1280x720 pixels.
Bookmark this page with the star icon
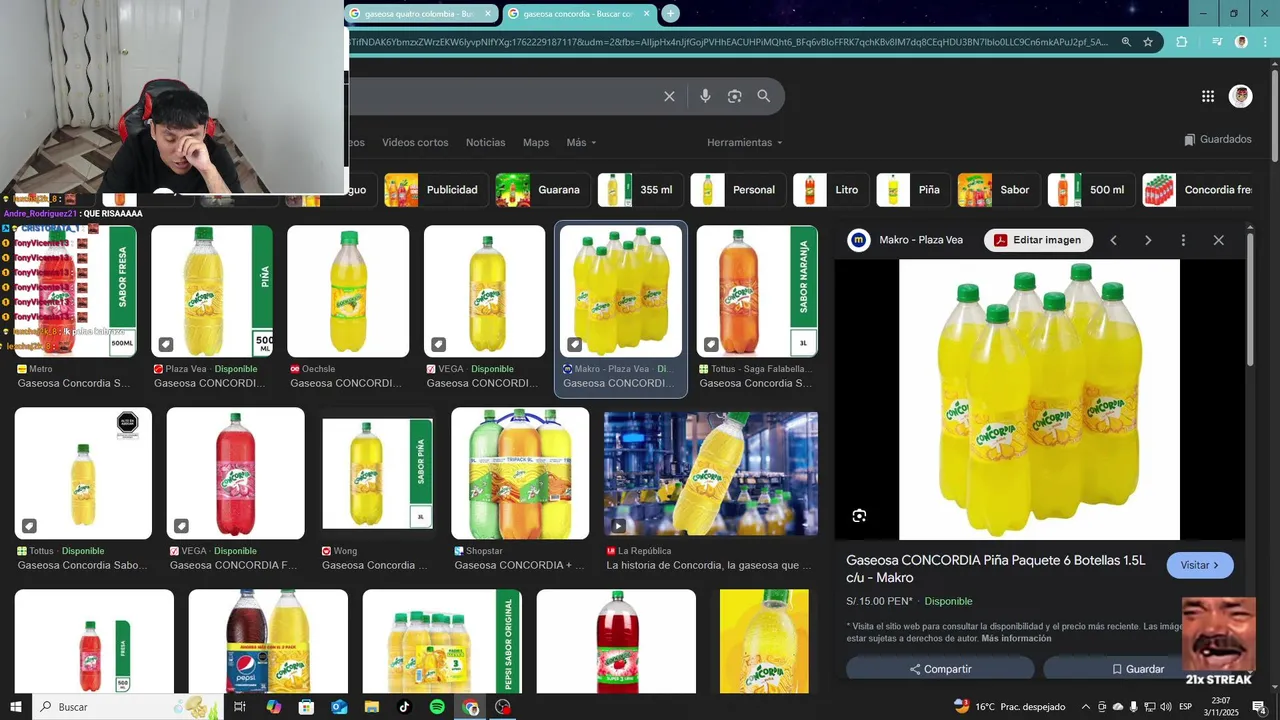click(x=1148, y=42)
